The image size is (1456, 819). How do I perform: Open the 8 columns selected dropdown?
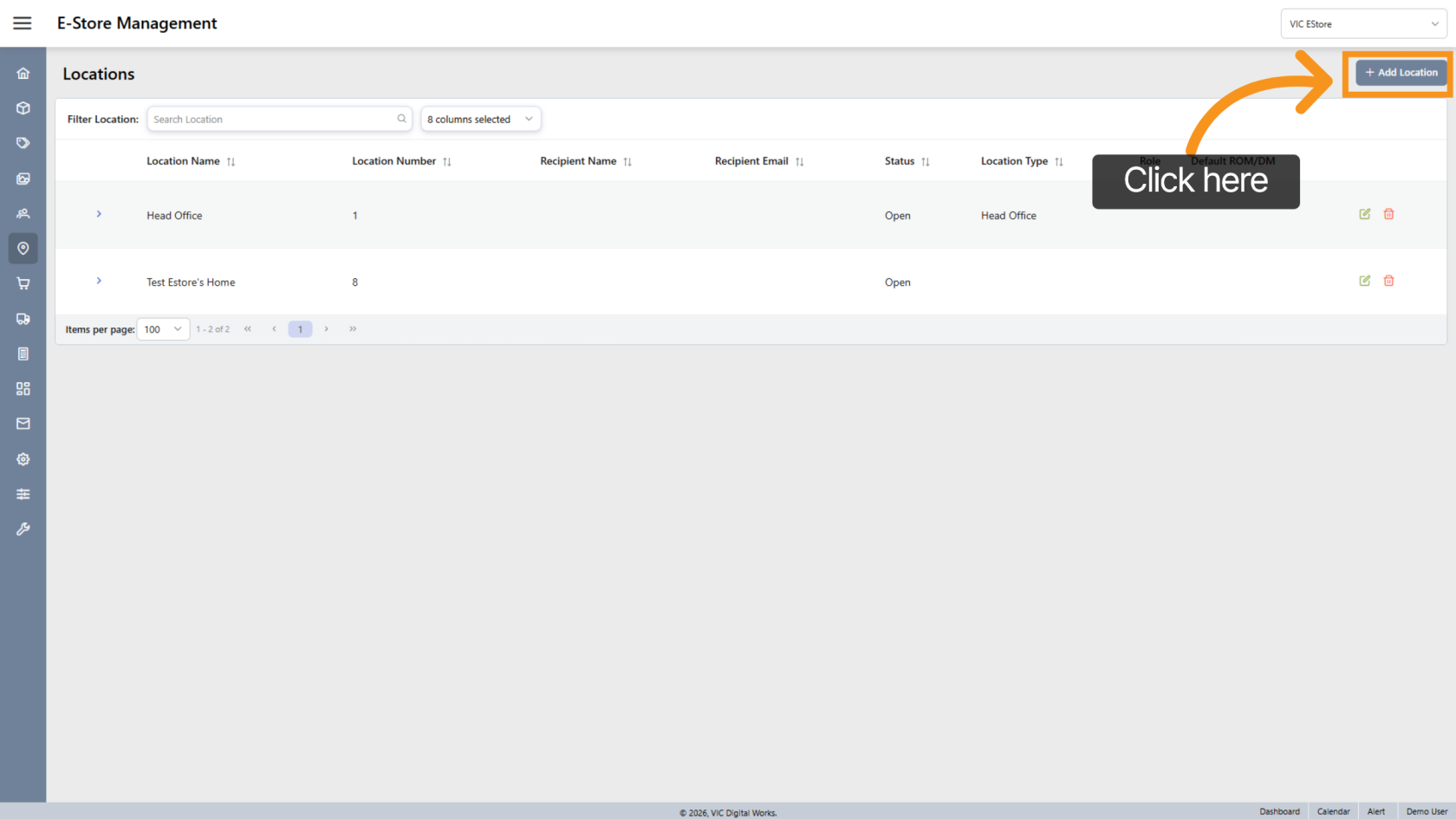pyautogui.click(x=480, y=120)
